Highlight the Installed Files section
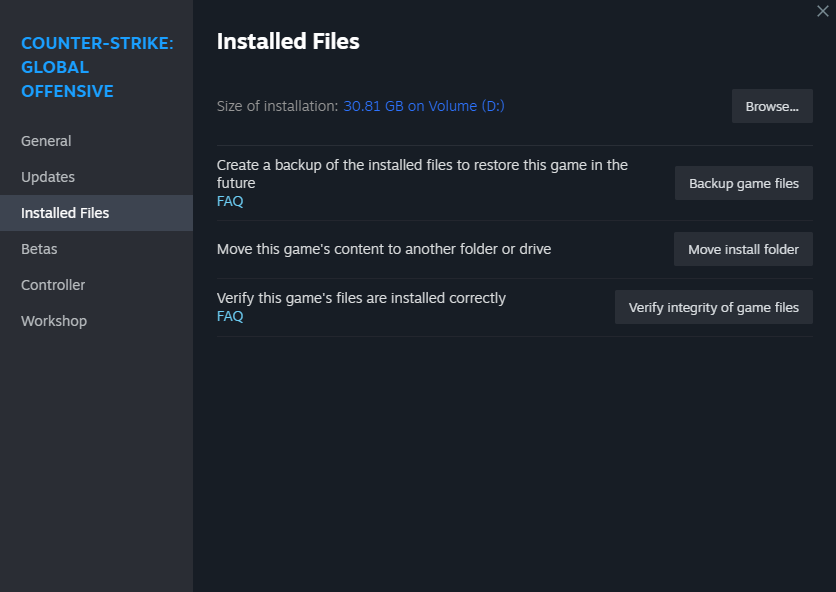836x592 pixels. point(65,213)
